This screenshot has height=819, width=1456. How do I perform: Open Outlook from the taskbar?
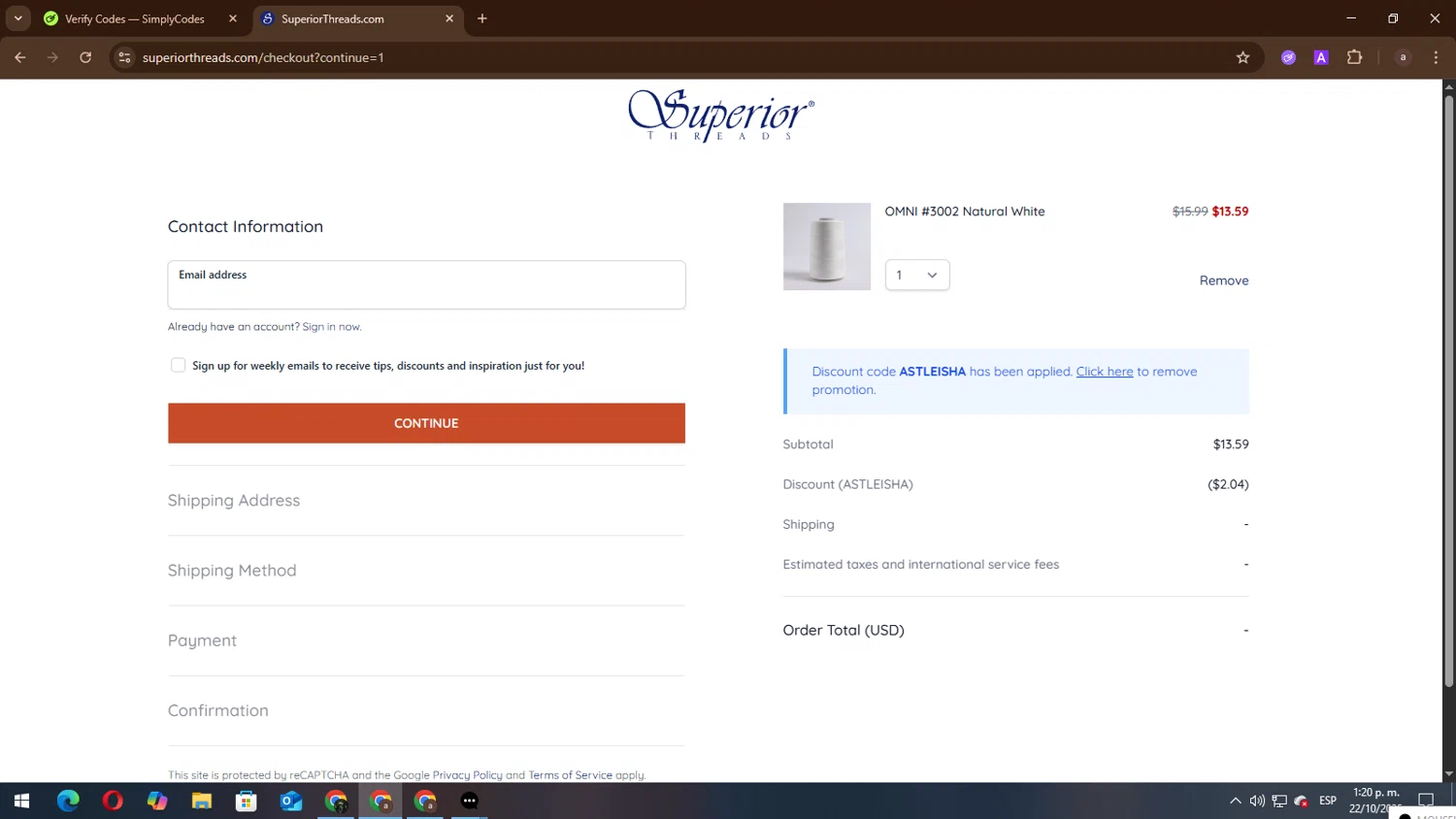(291, 801)
